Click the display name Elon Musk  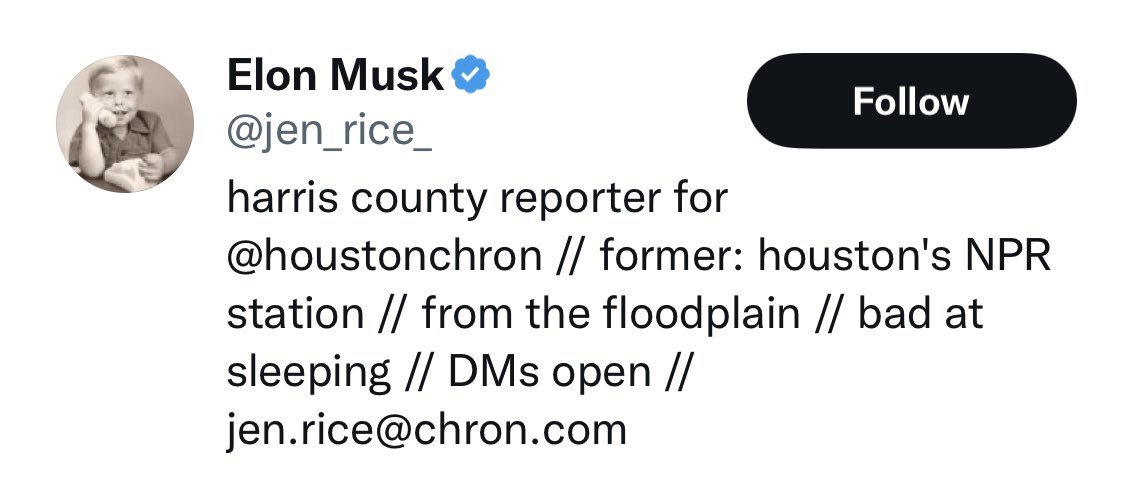pos(335,76)
